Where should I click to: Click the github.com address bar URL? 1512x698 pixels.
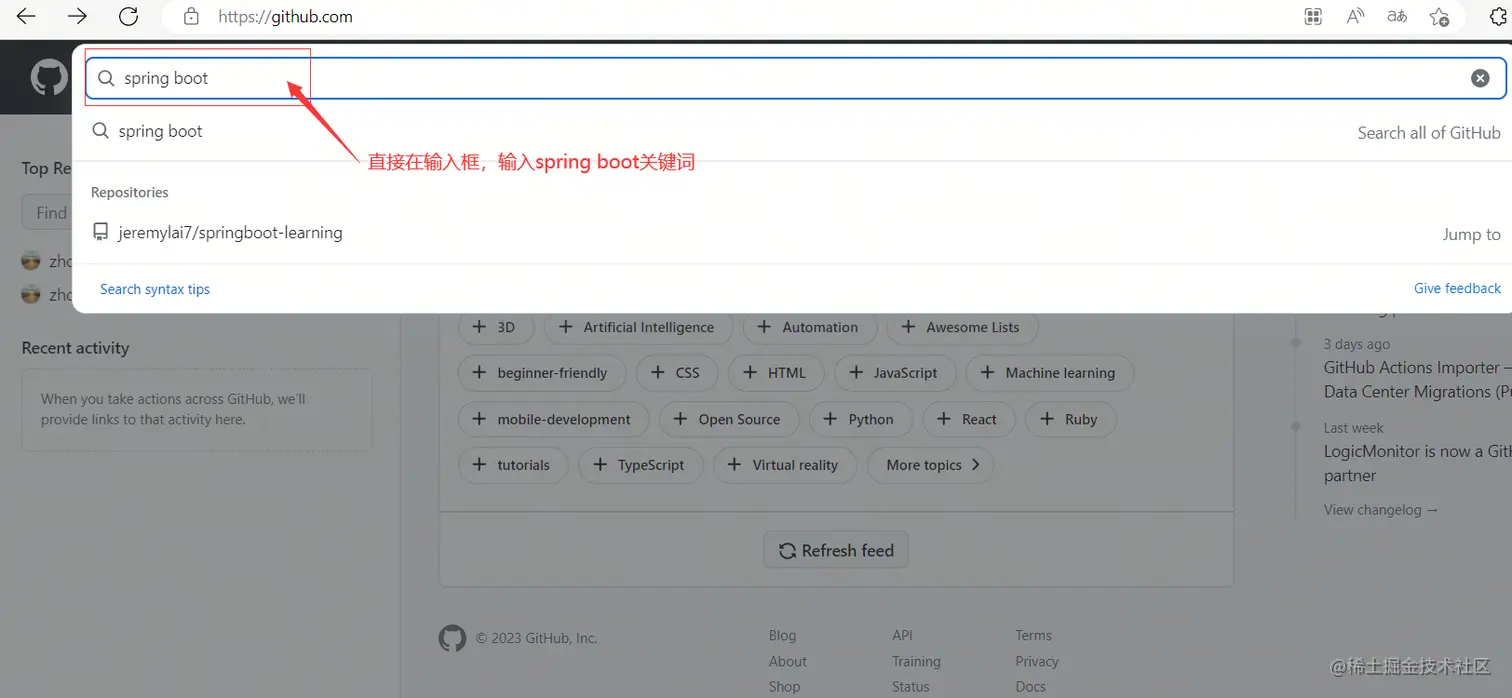285,17
